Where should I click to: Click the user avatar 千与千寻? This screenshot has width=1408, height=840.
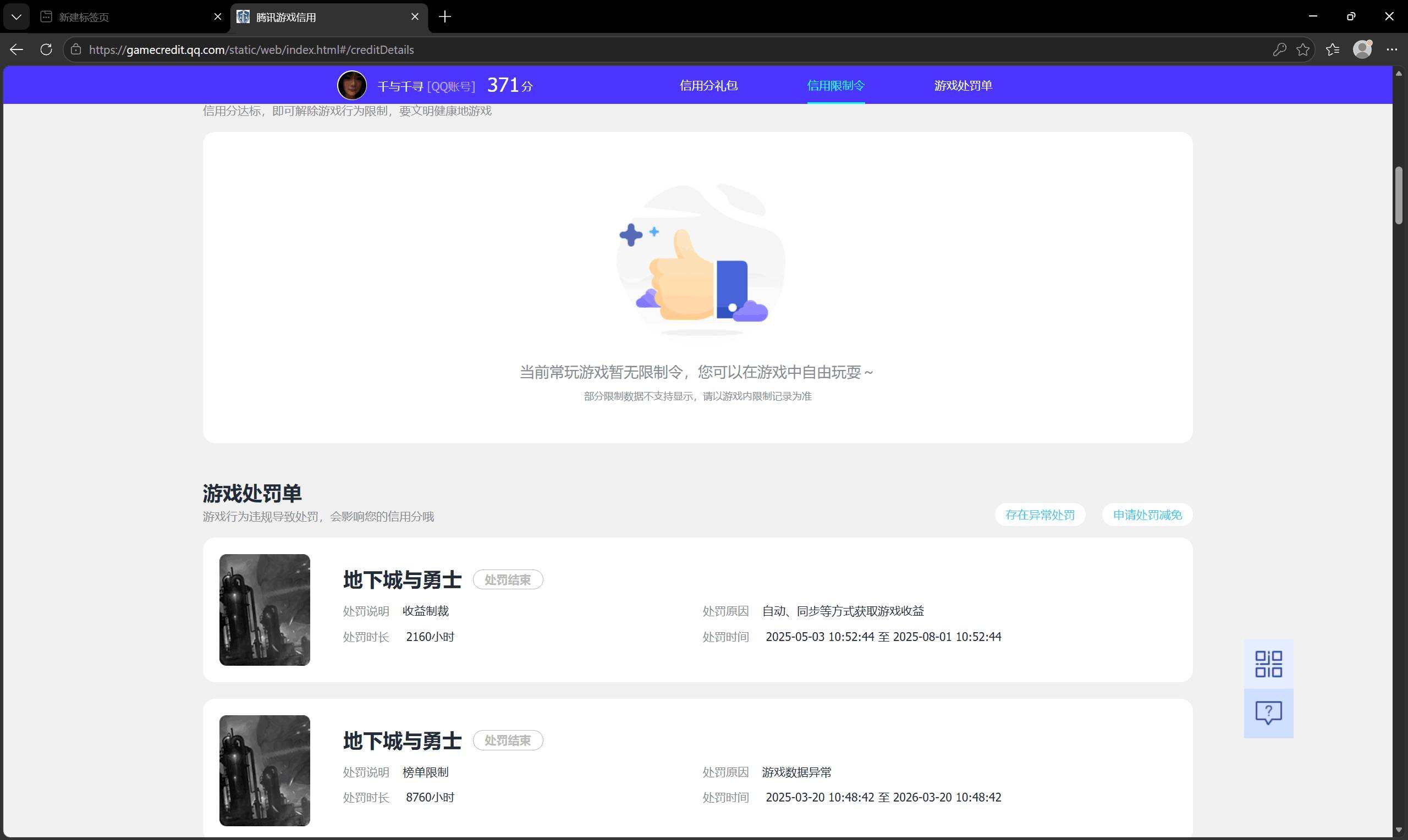tap(351, 85)
